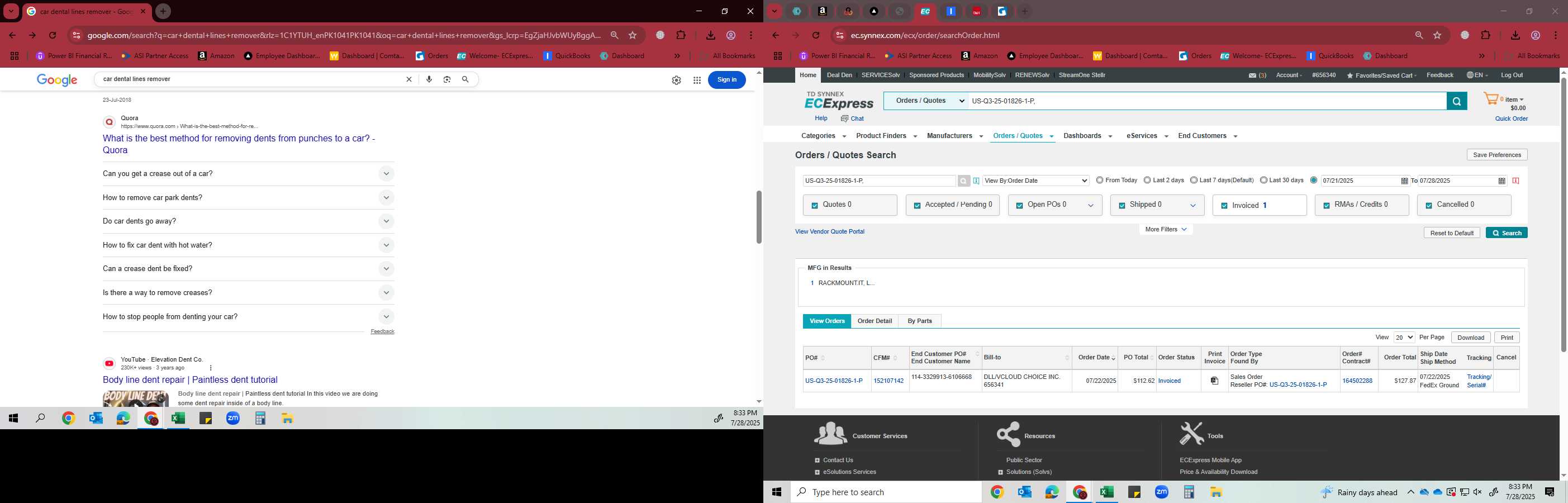The image size is (1568, 503).
Task: Click the teal search icon beside the ECExpress search bar
Action: [x=1457, y=101]
